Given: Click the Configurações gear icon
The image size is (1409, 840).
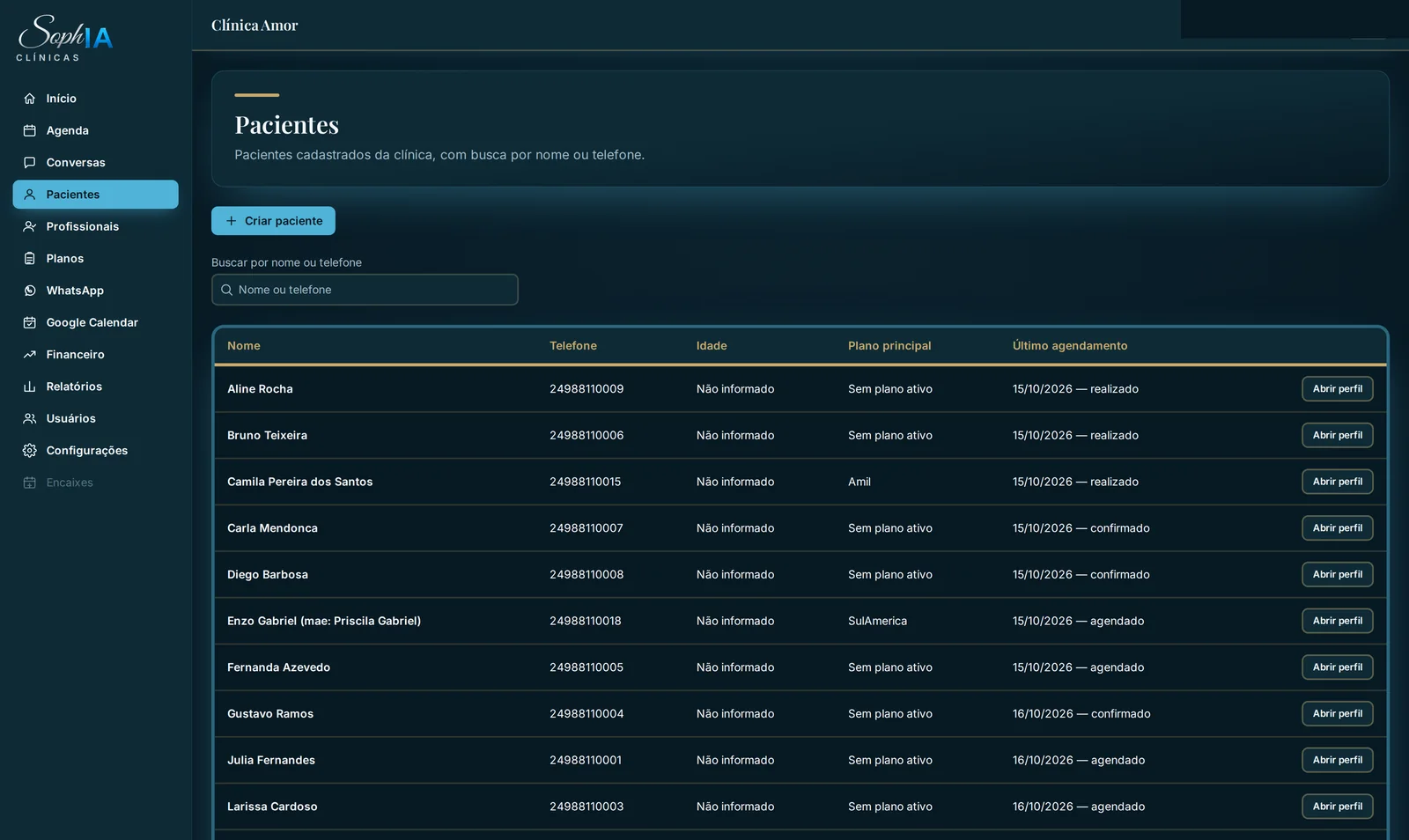Looking at the screenshot, I should point(30,451).
